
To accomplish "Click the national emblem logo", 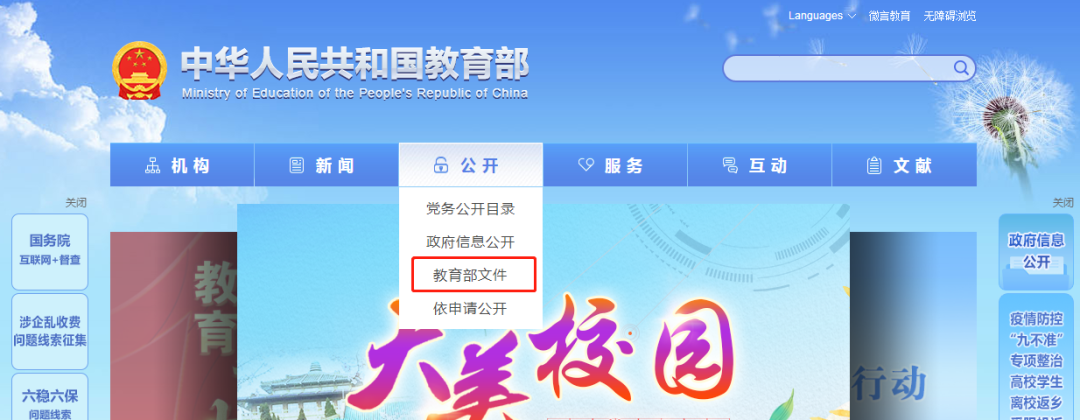I will pyautogui.click(x=139, y=71).
